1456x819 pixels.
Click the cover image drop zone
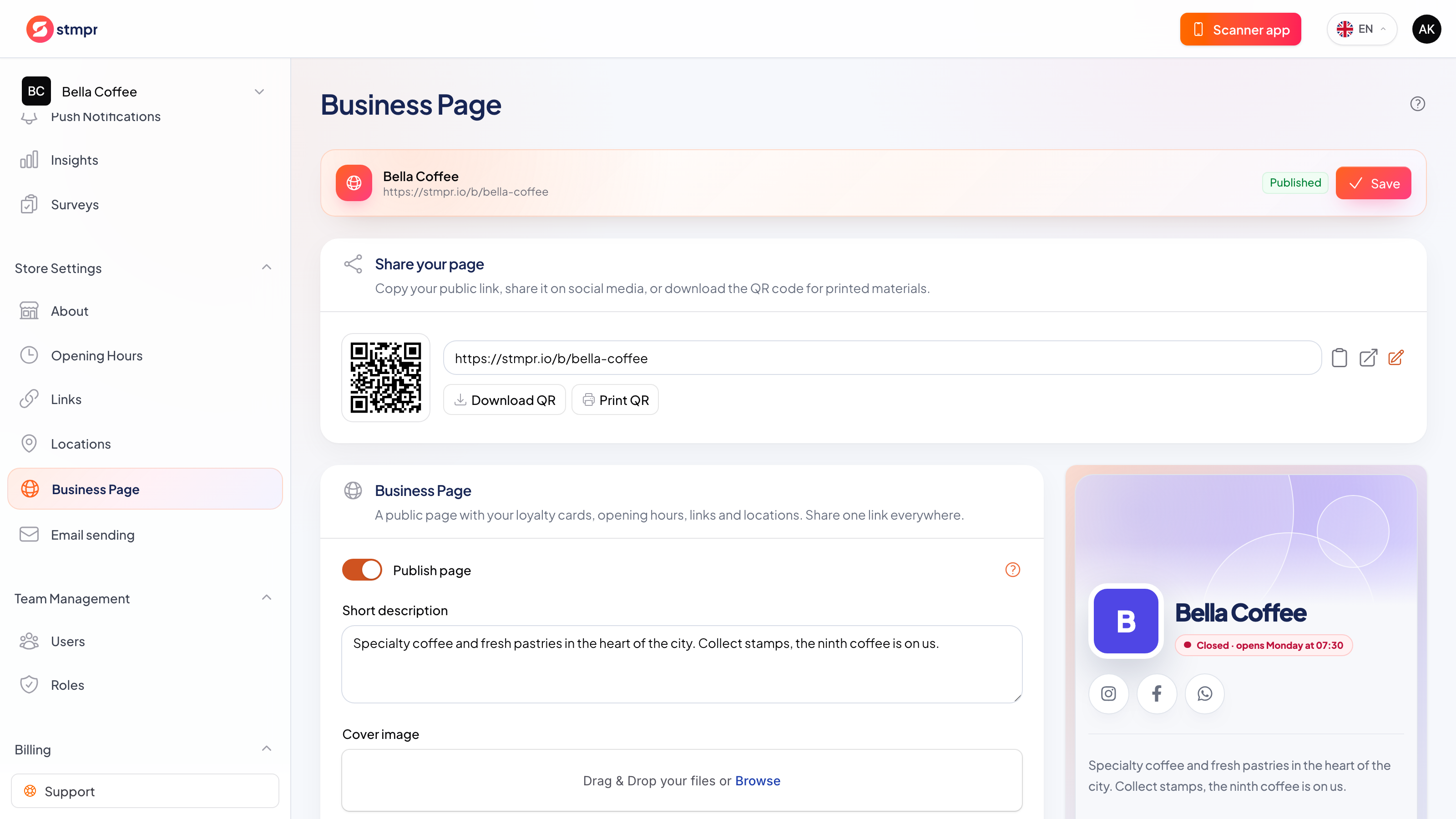[x=682, y=781]
